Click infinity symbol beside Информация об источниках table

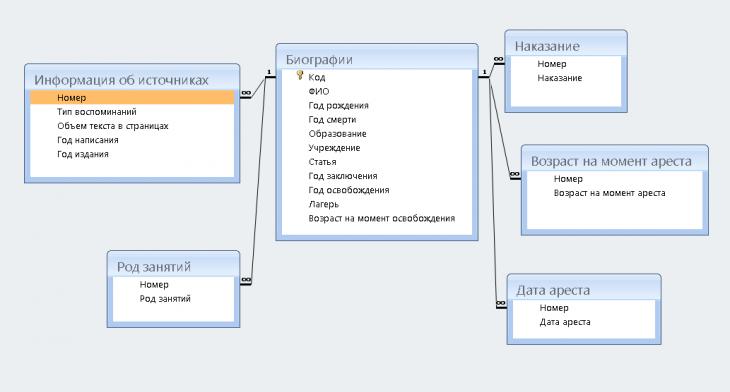246,94
